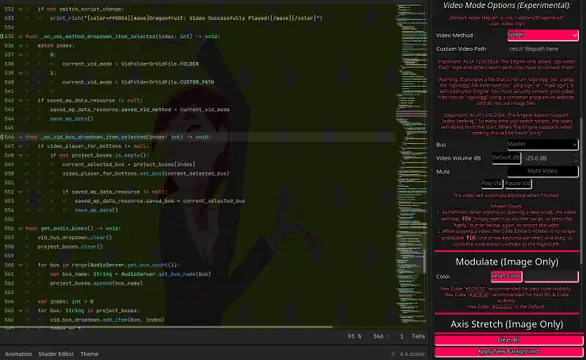Click the Custom Video Path input field

coord(543,49)
